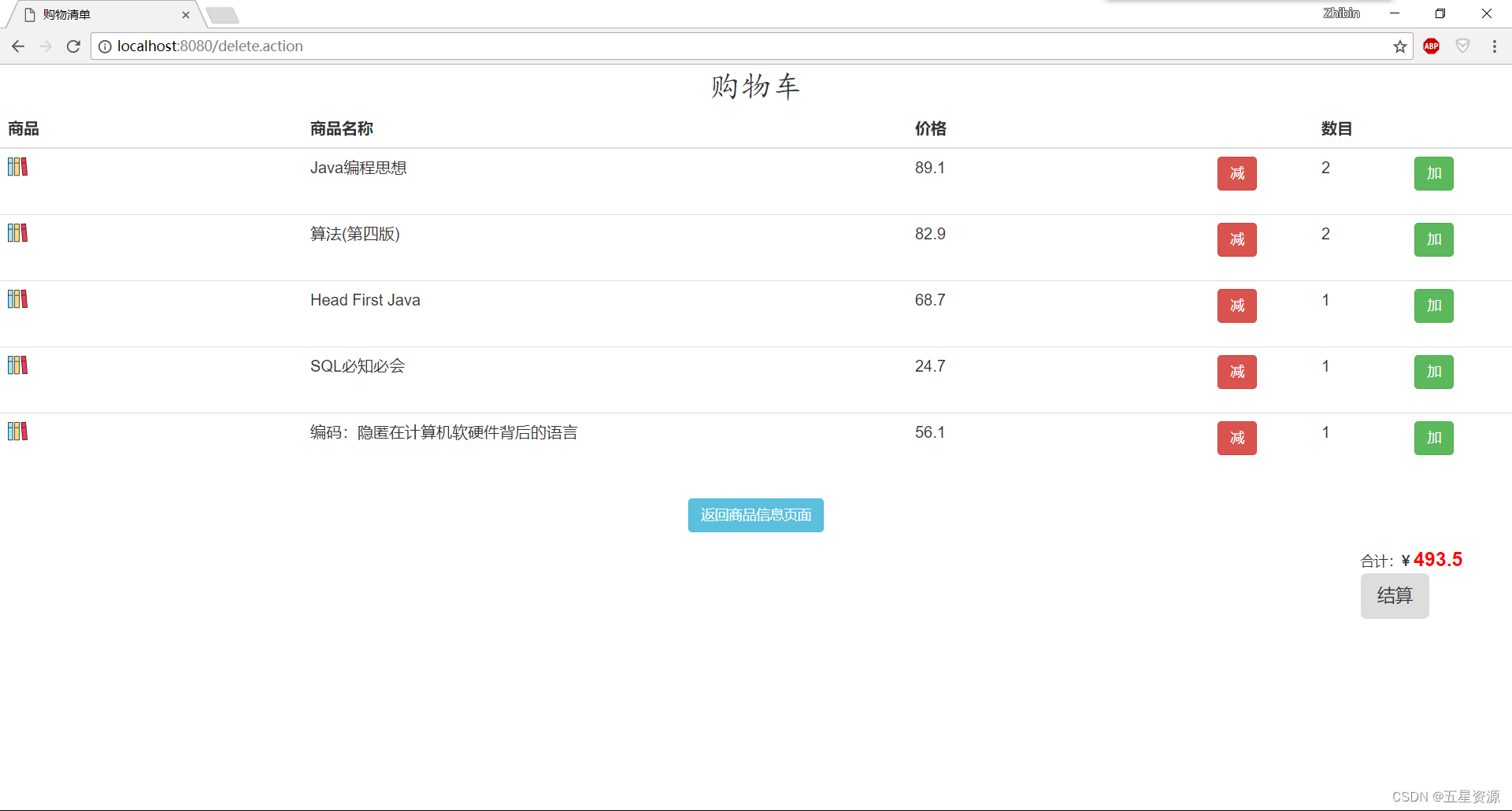Image resolution: width=1512 pixels, height=811 pixels.
Task: Click the total amount 493.5
Action: point(1438,560)
